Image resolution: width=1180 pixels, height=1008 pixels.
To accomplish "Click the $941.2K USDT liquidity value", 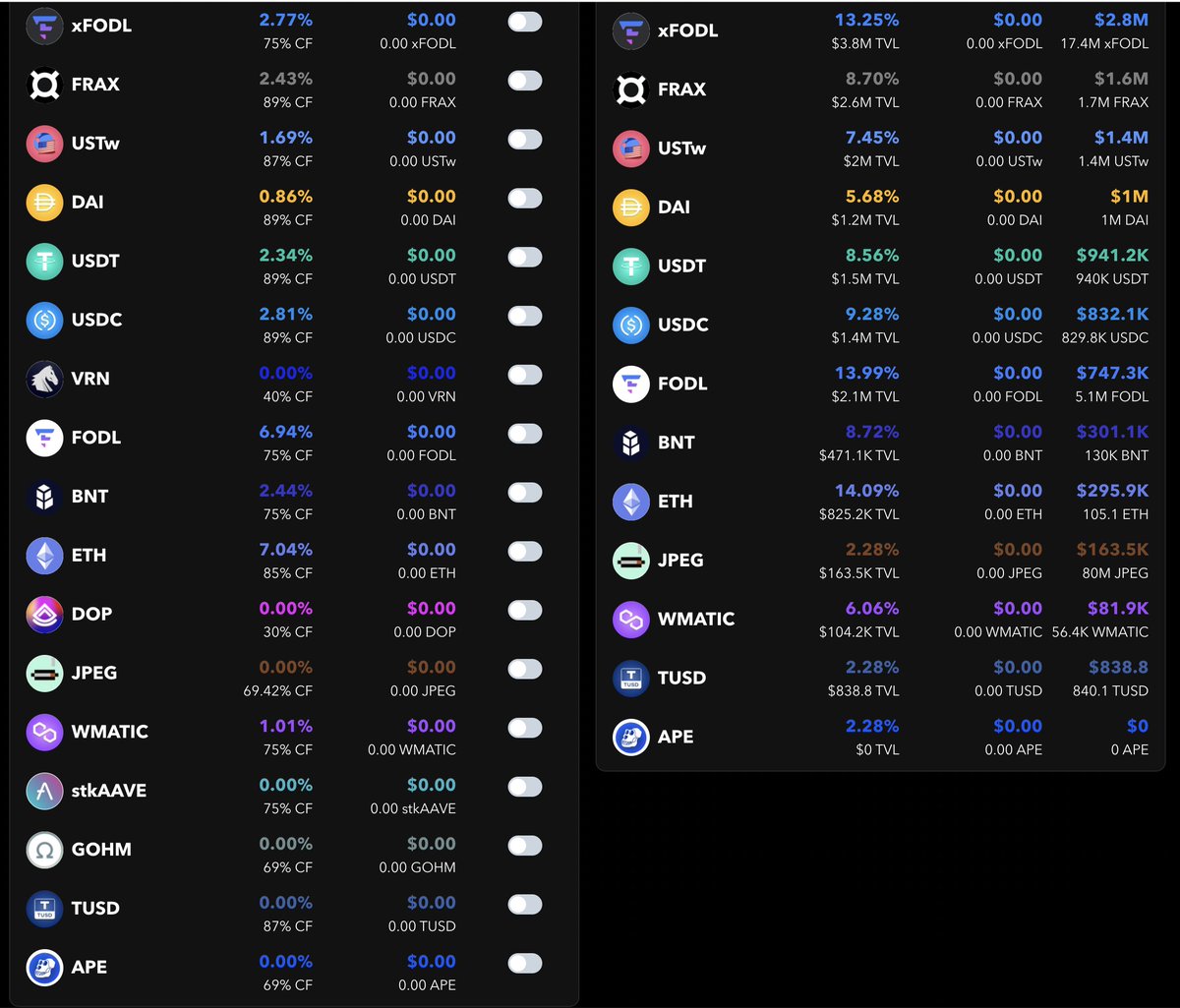I will coord(1112,255).
